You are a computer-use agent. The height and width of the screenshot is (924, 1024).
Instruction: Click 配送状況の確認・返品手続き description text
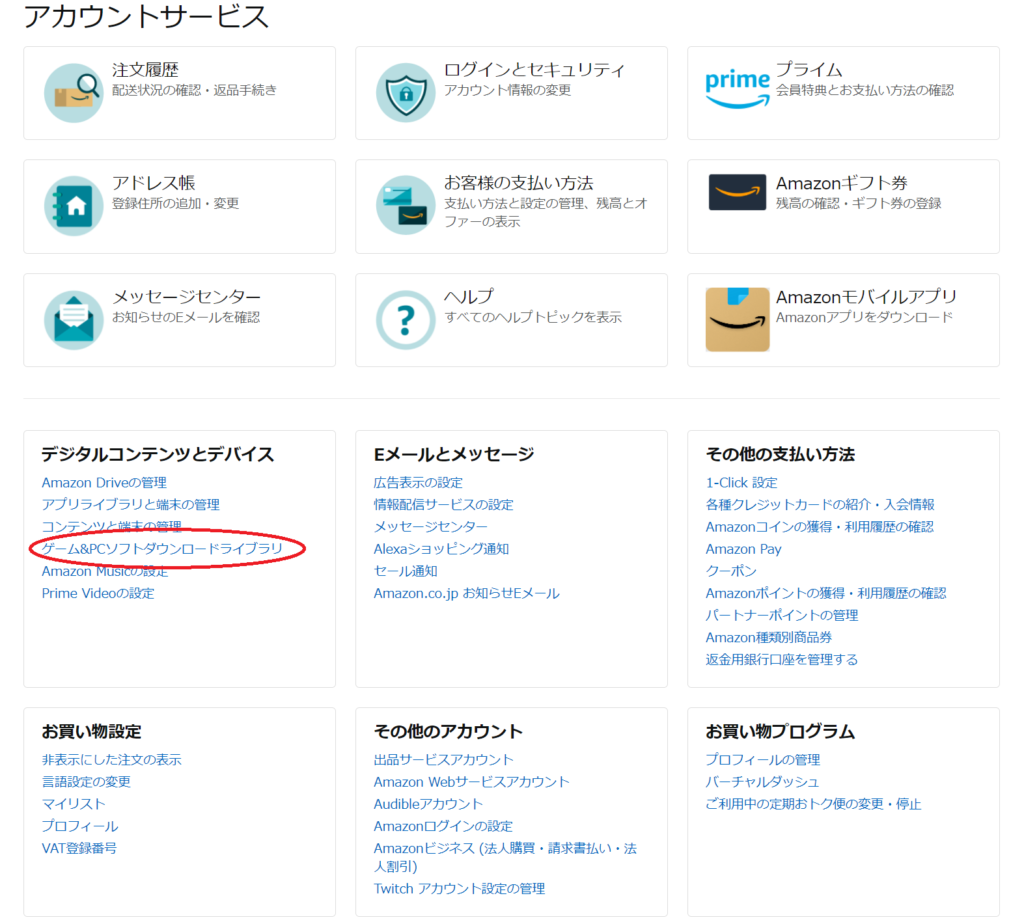tap(195, 90)
